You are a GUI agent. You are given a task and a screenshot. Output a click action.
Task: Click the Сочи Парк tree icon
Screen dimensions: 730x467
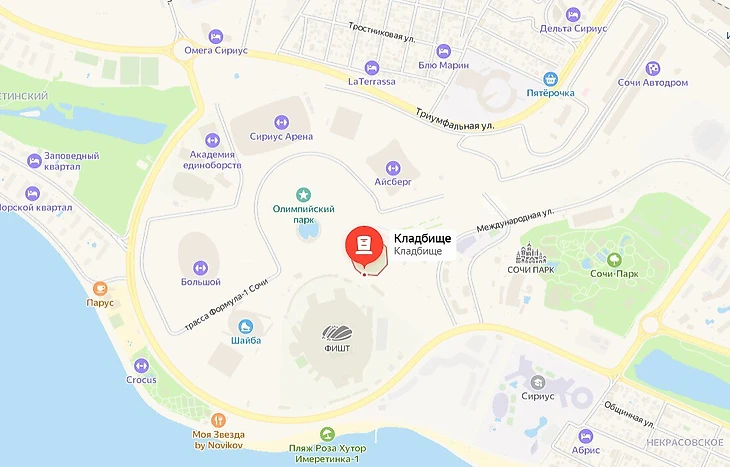[x=614, y=259]
